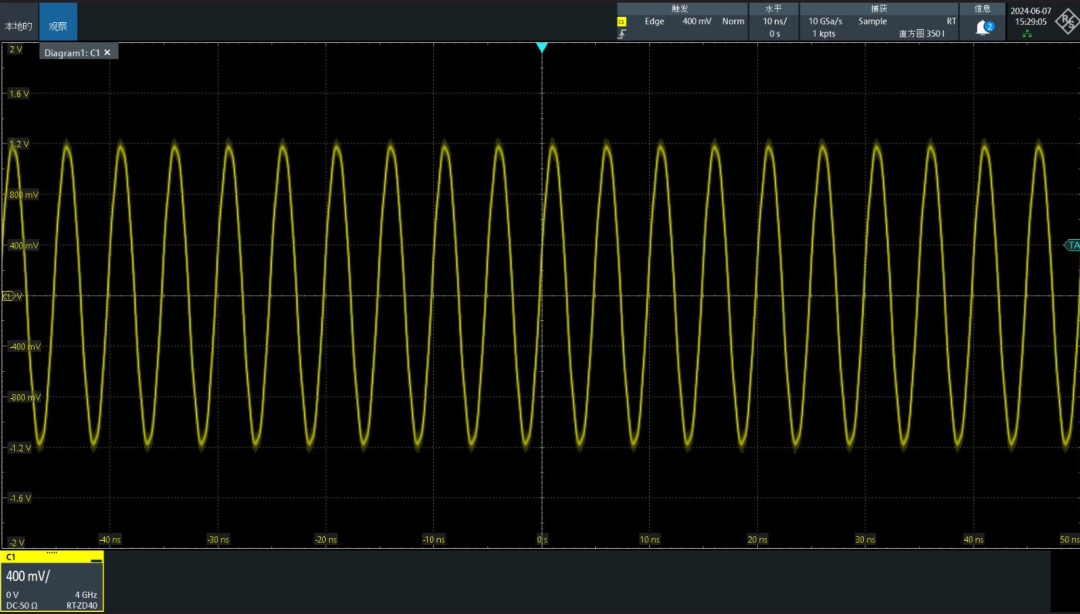1080x614 pixels.
Task: Click the 10 ns/ time scale value
Action: [x=774, y=21]
